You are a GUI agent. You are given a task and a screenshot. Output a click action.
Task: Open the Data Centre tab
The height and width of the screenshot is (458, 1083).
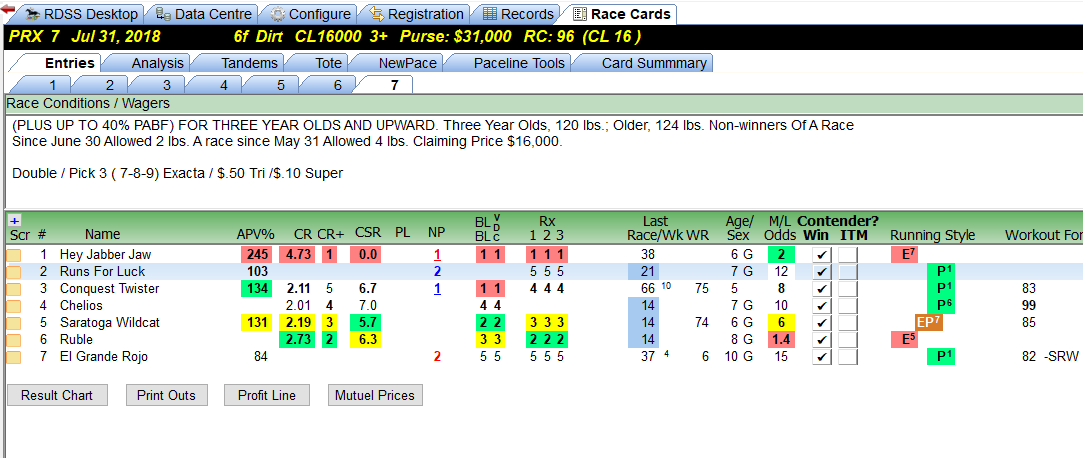coord(205,14)
